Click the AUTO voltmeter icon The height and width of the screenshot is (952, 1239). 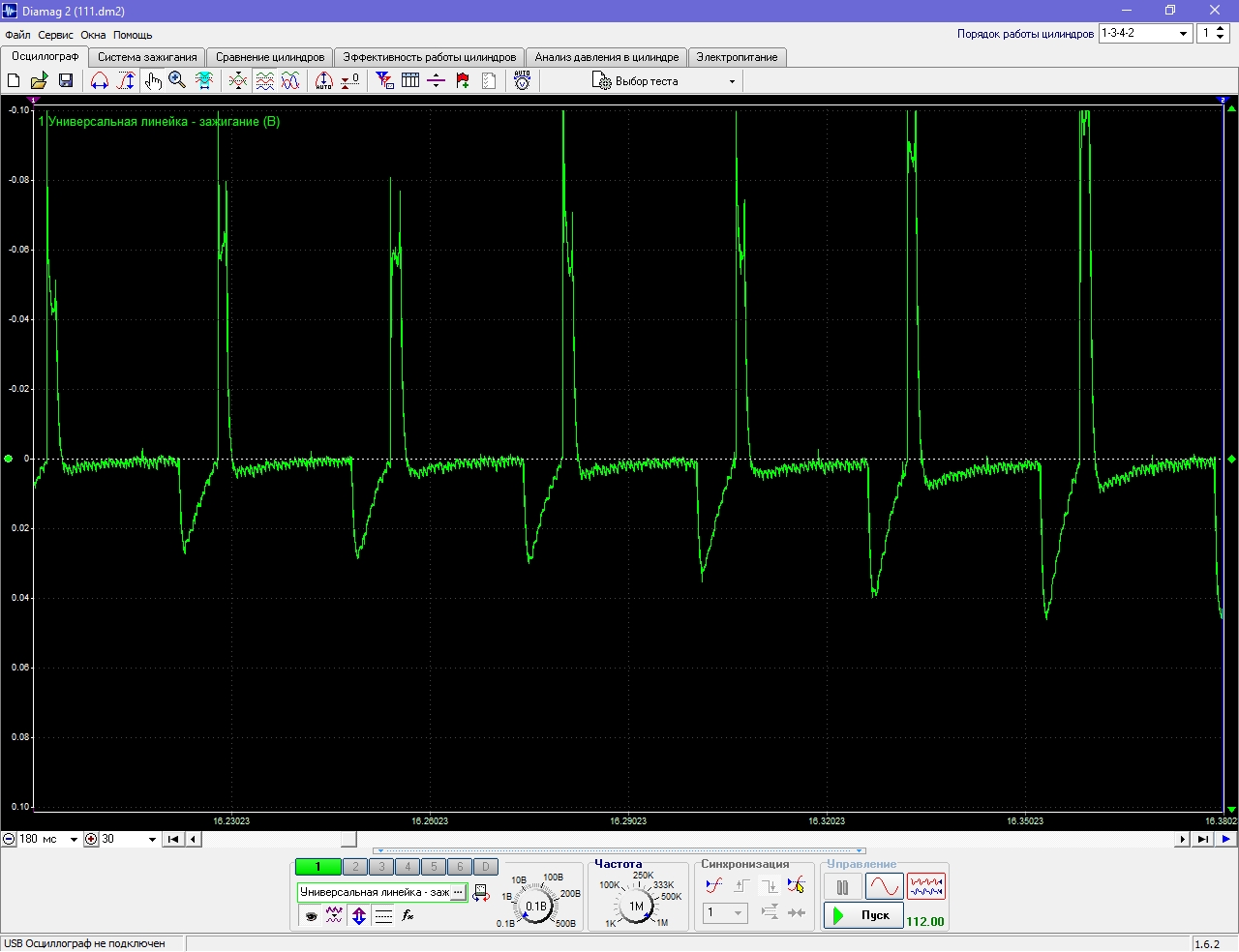pyautogui.click(x=523, y=80)
